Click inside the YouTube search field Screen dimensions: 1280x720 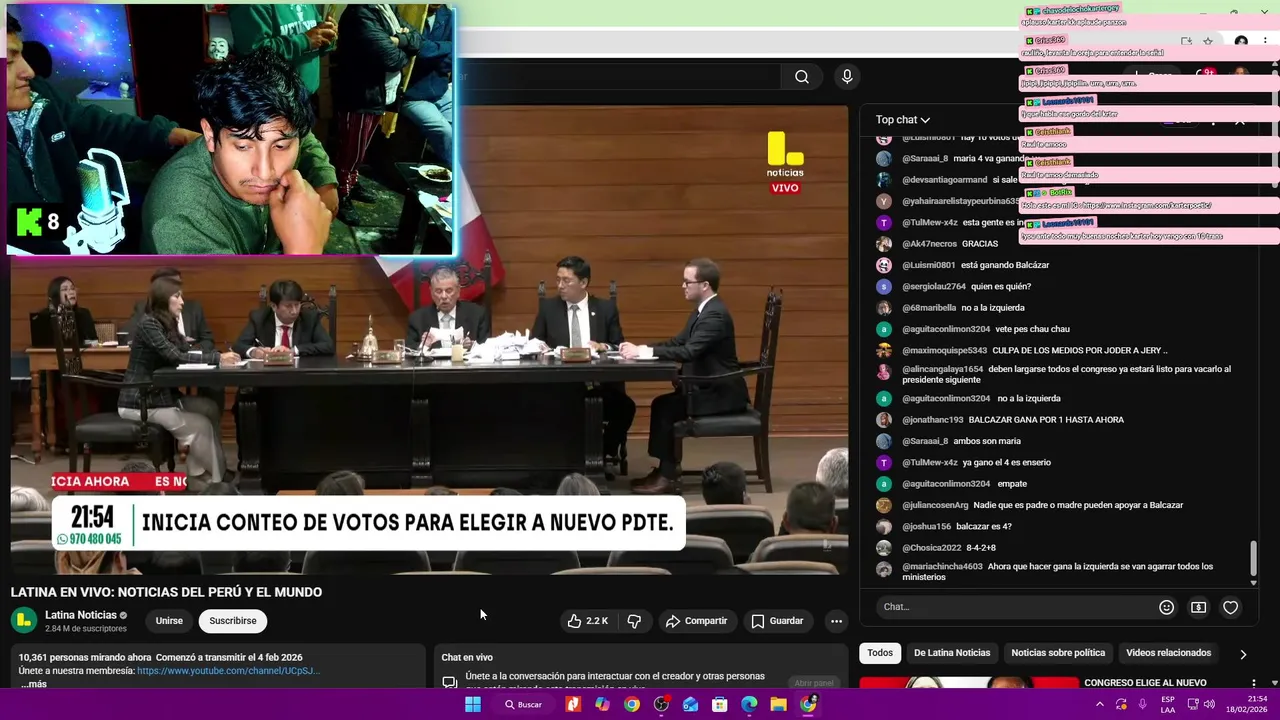[620, 77]
